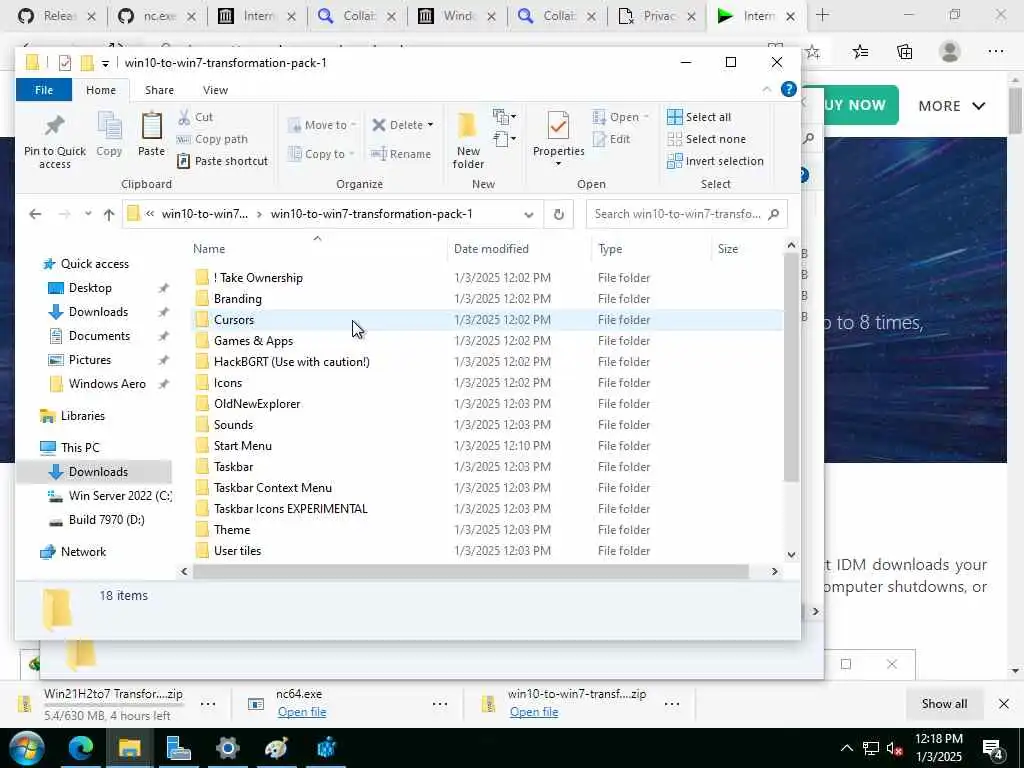1024x768 pixels.
Task: Open Properties via checkmark icon
Action: [558, 125]
